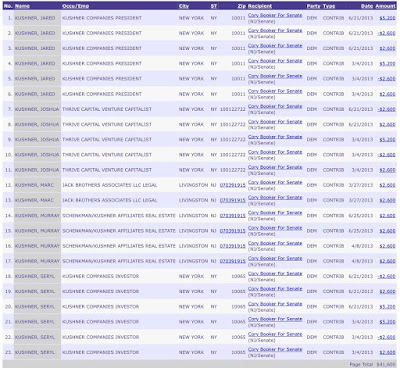Open Cory Booker For Senate link in row 2
This screenshot has height=368, width=400.
click(275, 30)
